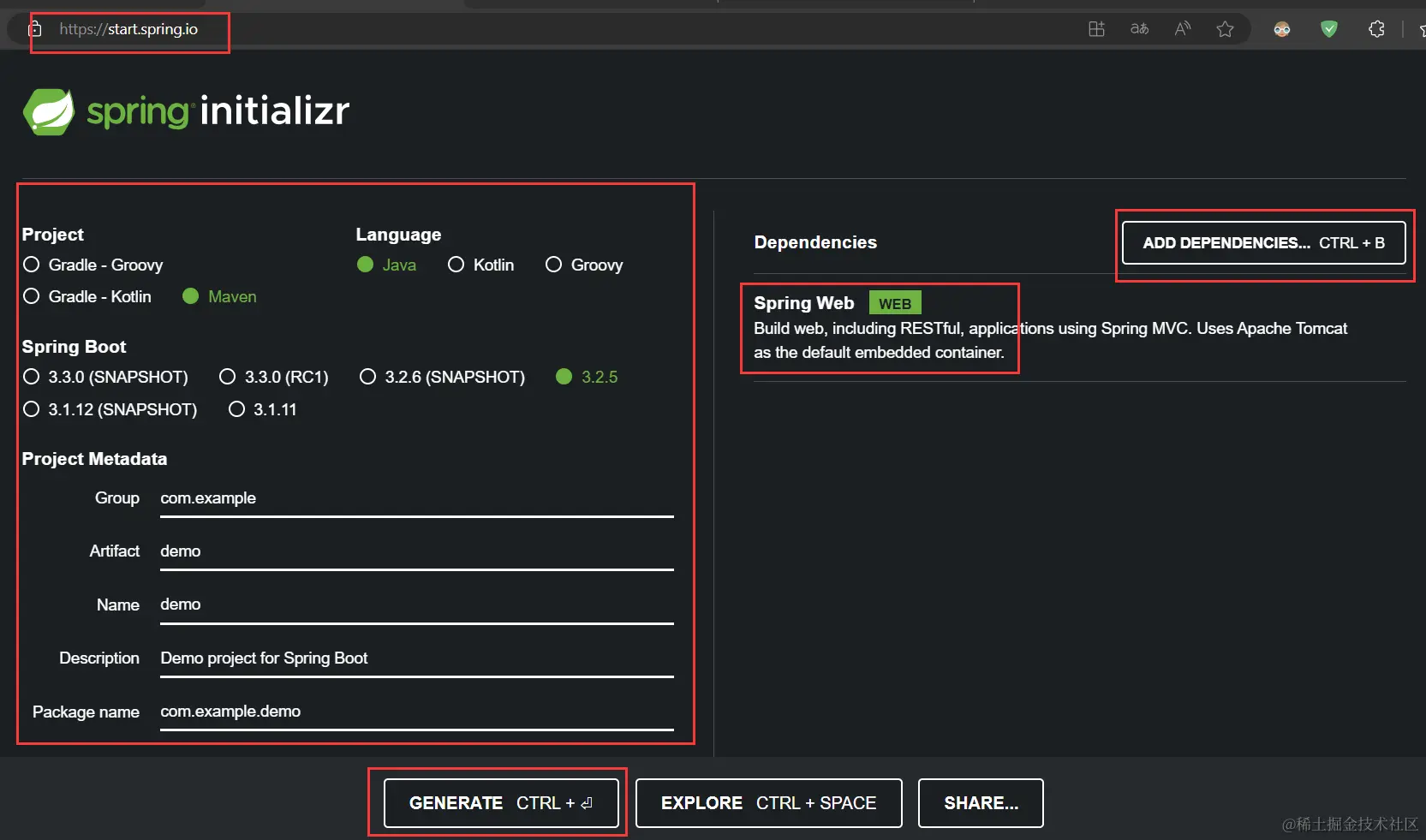The height and width of the screenshot is (840, 1426).
Task: Select Gradle - Groovy project type
Action: (x=93, y=265)
